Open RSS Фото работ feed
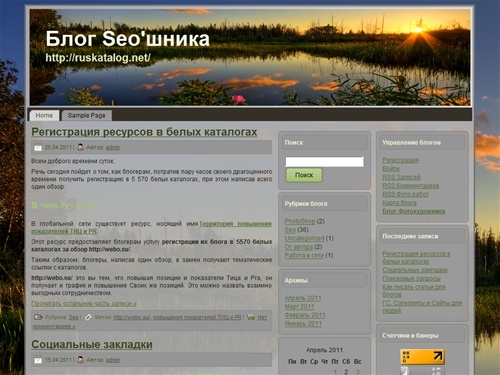Viewport: 500px width, 375px height. (x=405, y=194)
